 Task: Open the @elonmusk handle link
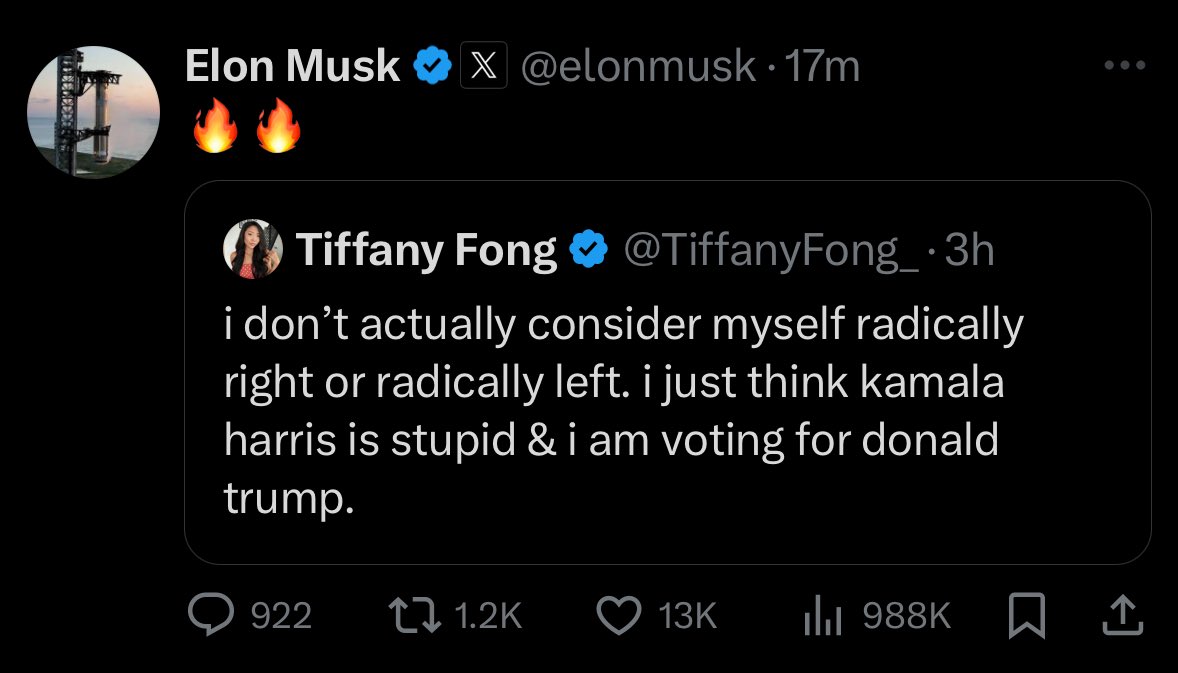(x=639, y=65)
